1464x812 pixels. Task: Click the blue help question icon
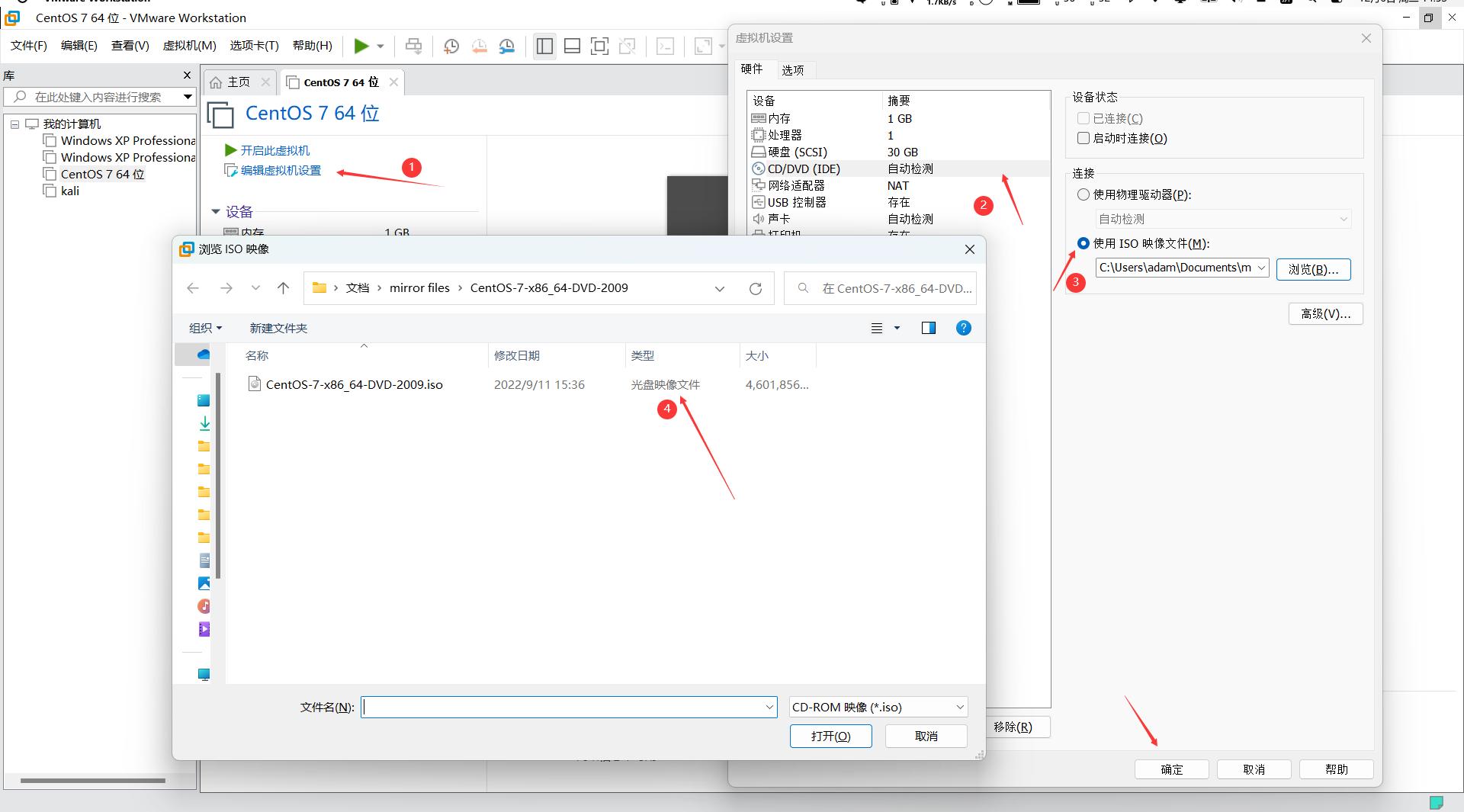click(x=964, y=328)
